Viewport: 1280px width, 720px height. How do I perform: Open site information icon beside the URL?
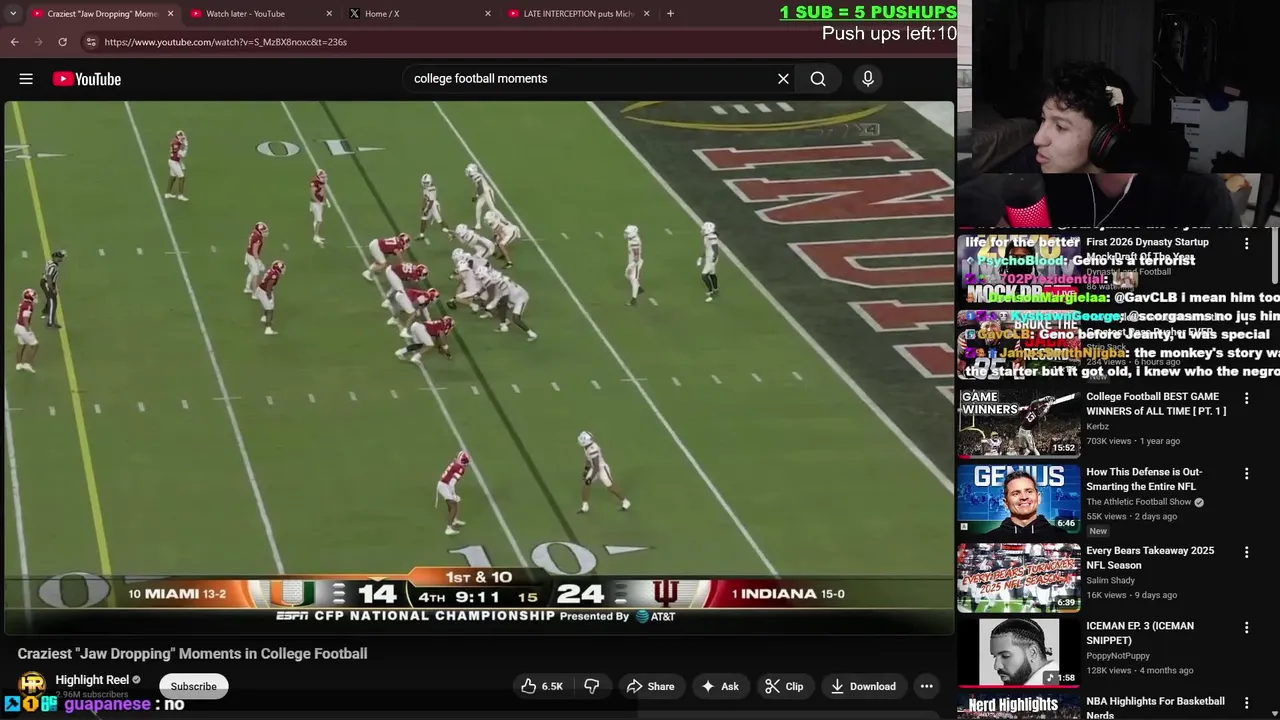pyautogui.click(x=91, y=42)
